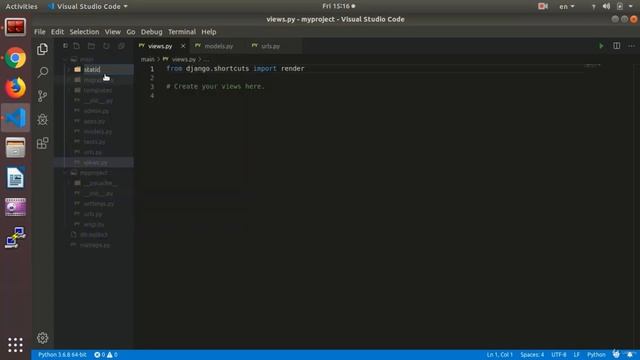Open the Extensions view

pyautogui.click(x=42, y=143)
